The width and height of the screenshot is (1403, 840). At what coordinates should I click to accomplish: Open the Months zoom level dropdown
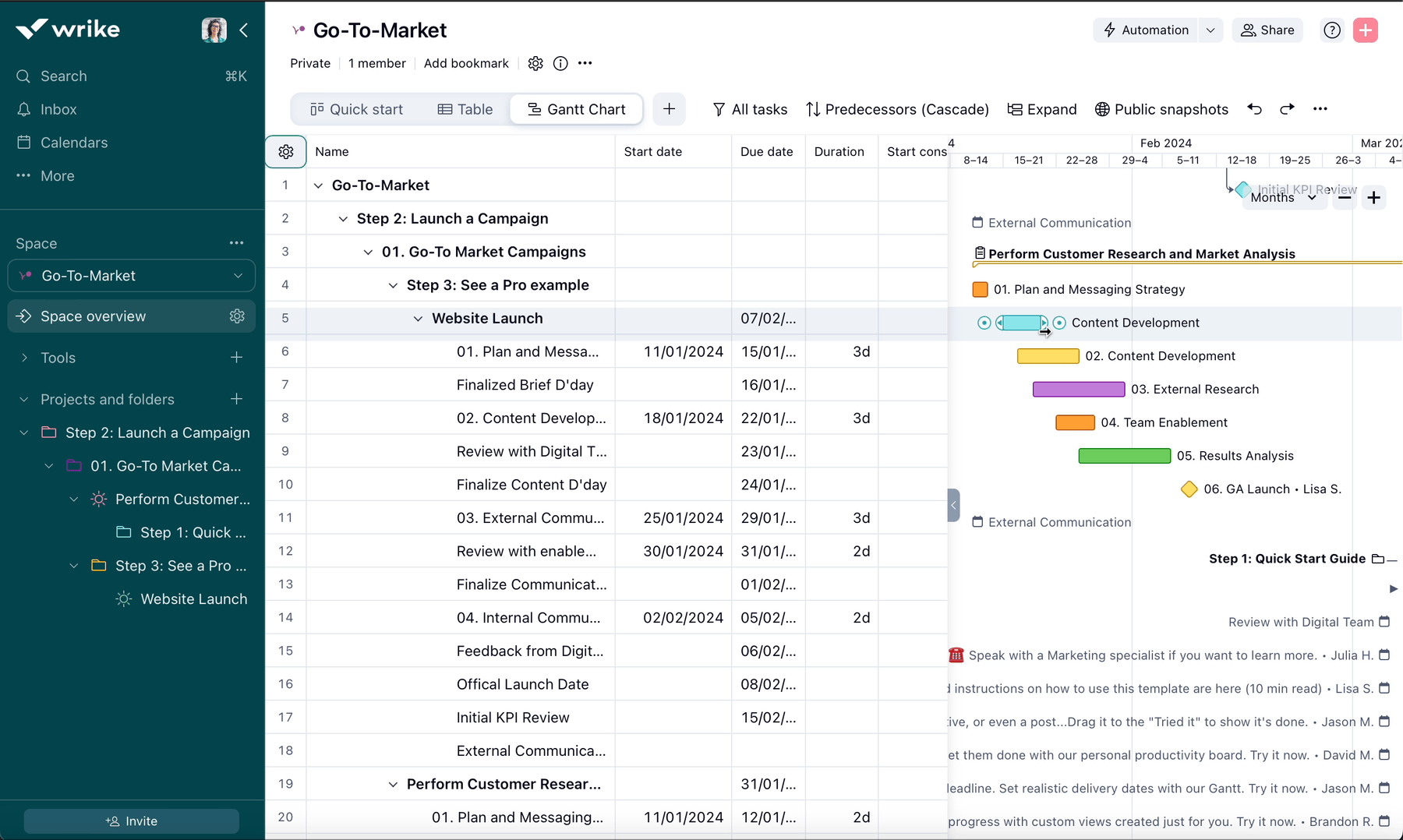click(1283, 197)
